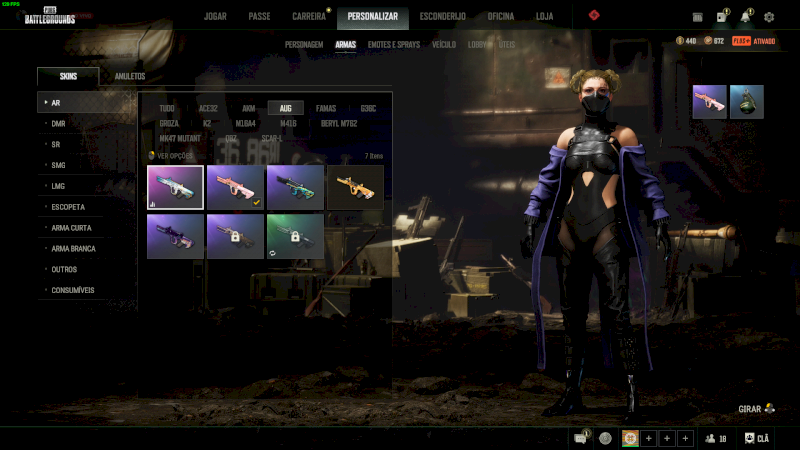Click the gold coin currency icon
Image resolution: width=800 pixels, height=450 pixels.
680,41
